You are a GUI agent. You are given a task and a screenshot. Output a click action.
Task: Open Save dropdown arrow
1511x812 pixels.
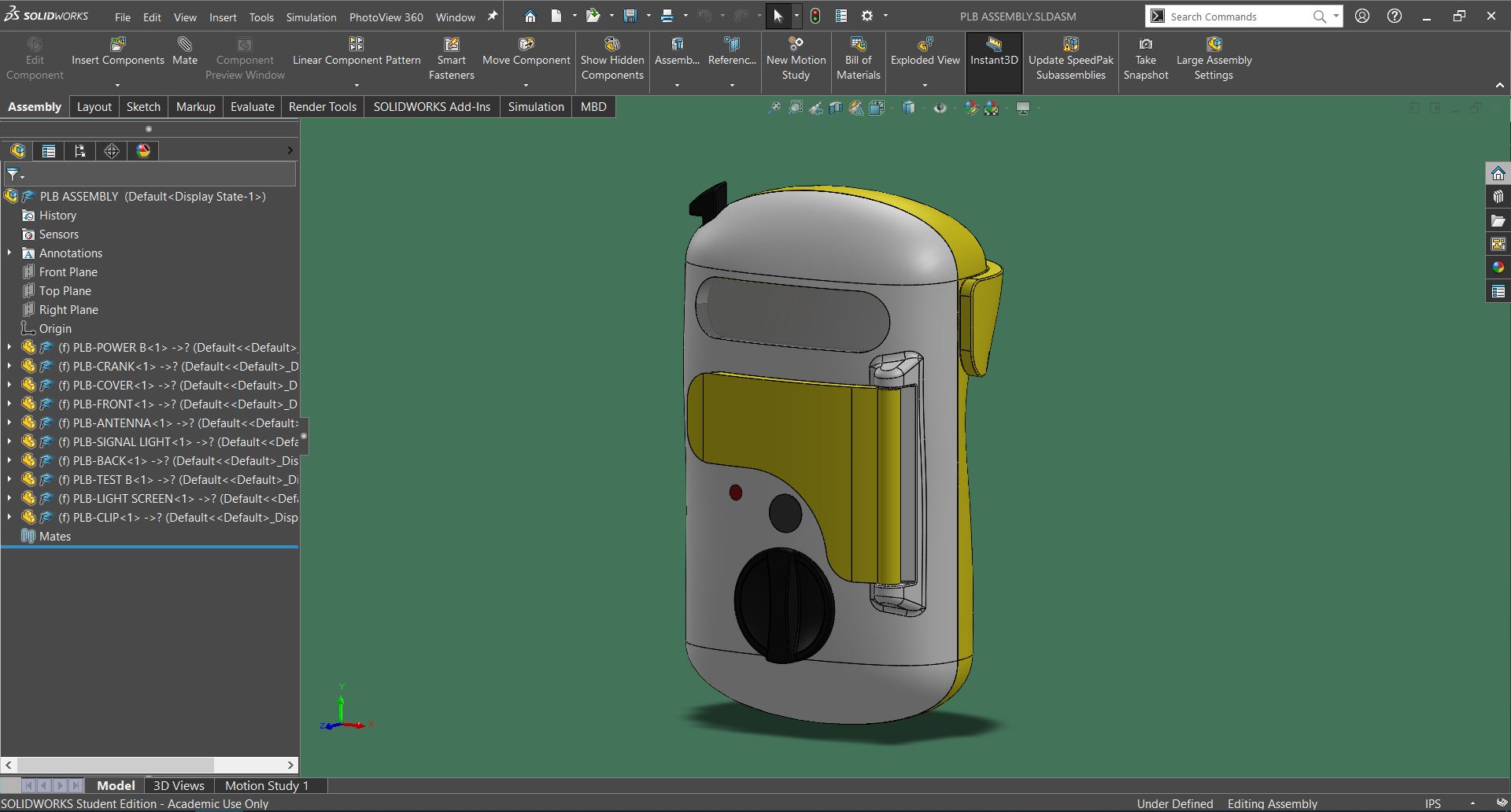(x=648, y=16)
